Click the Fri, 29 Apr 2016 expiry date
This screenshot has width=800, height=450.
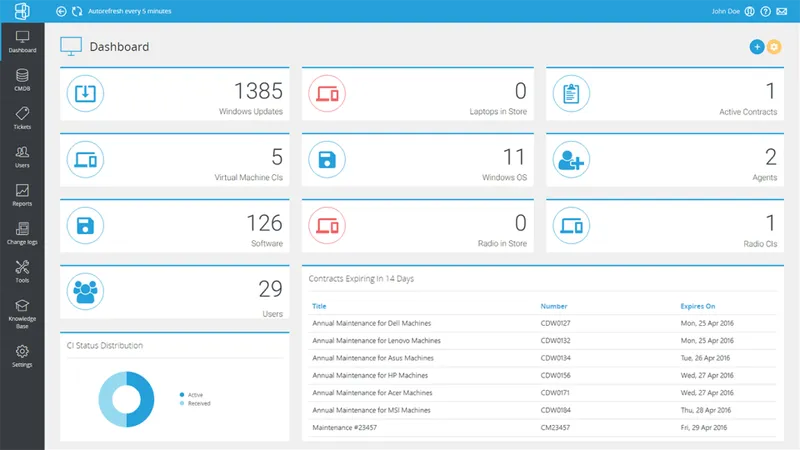click(704, 428)
